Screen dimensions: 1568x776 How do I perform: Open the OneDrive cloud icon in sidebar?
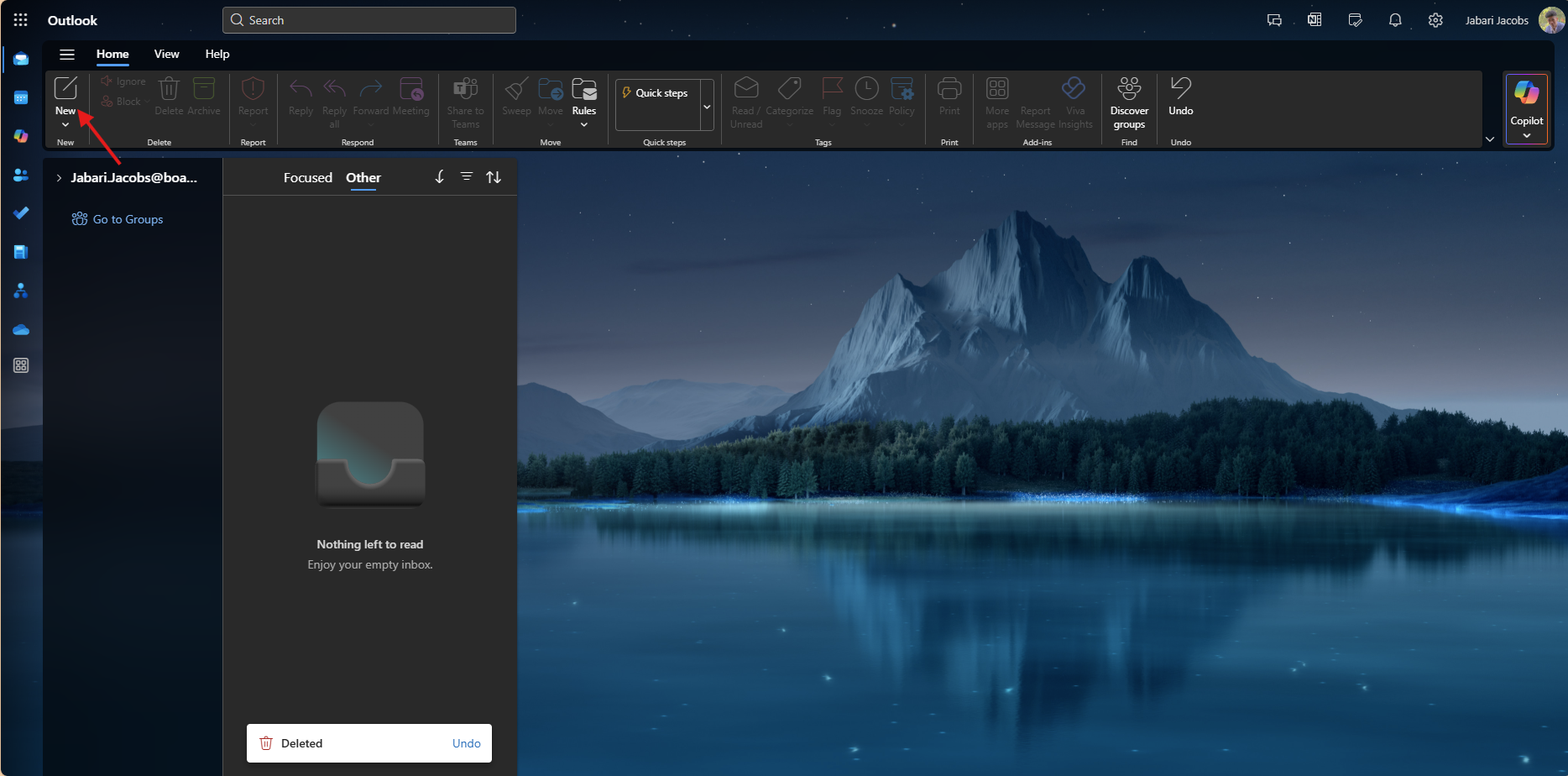pyautogui.click(x=21, y=330)
